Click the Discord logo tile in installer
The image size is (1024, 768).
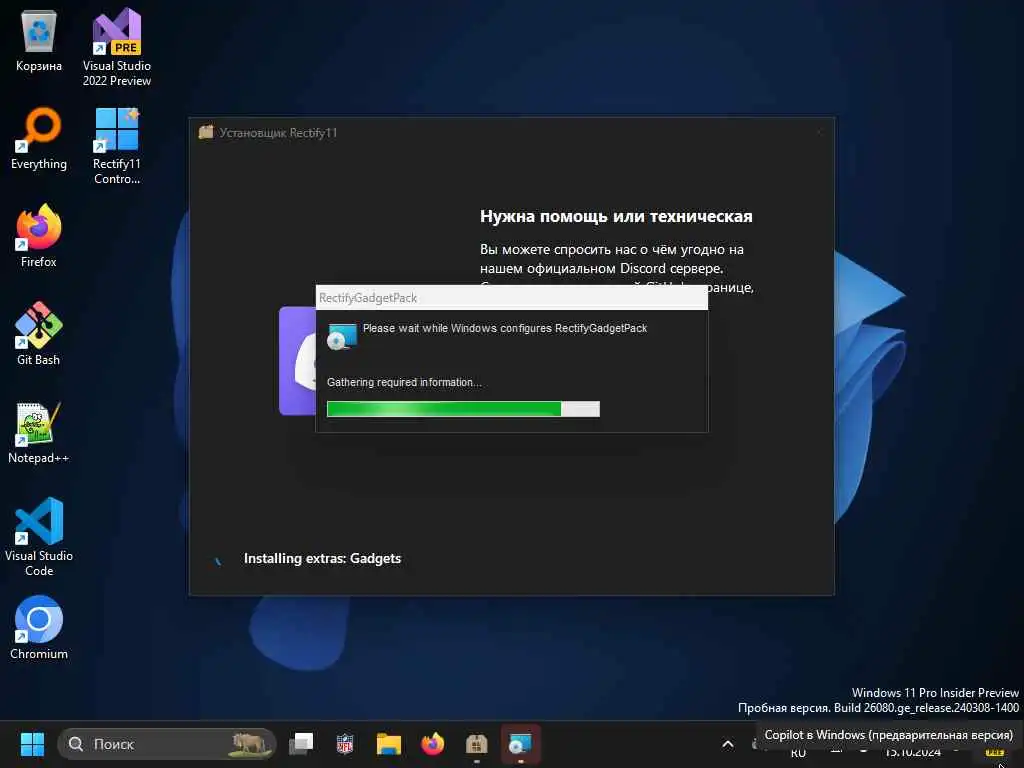[298, 360]
